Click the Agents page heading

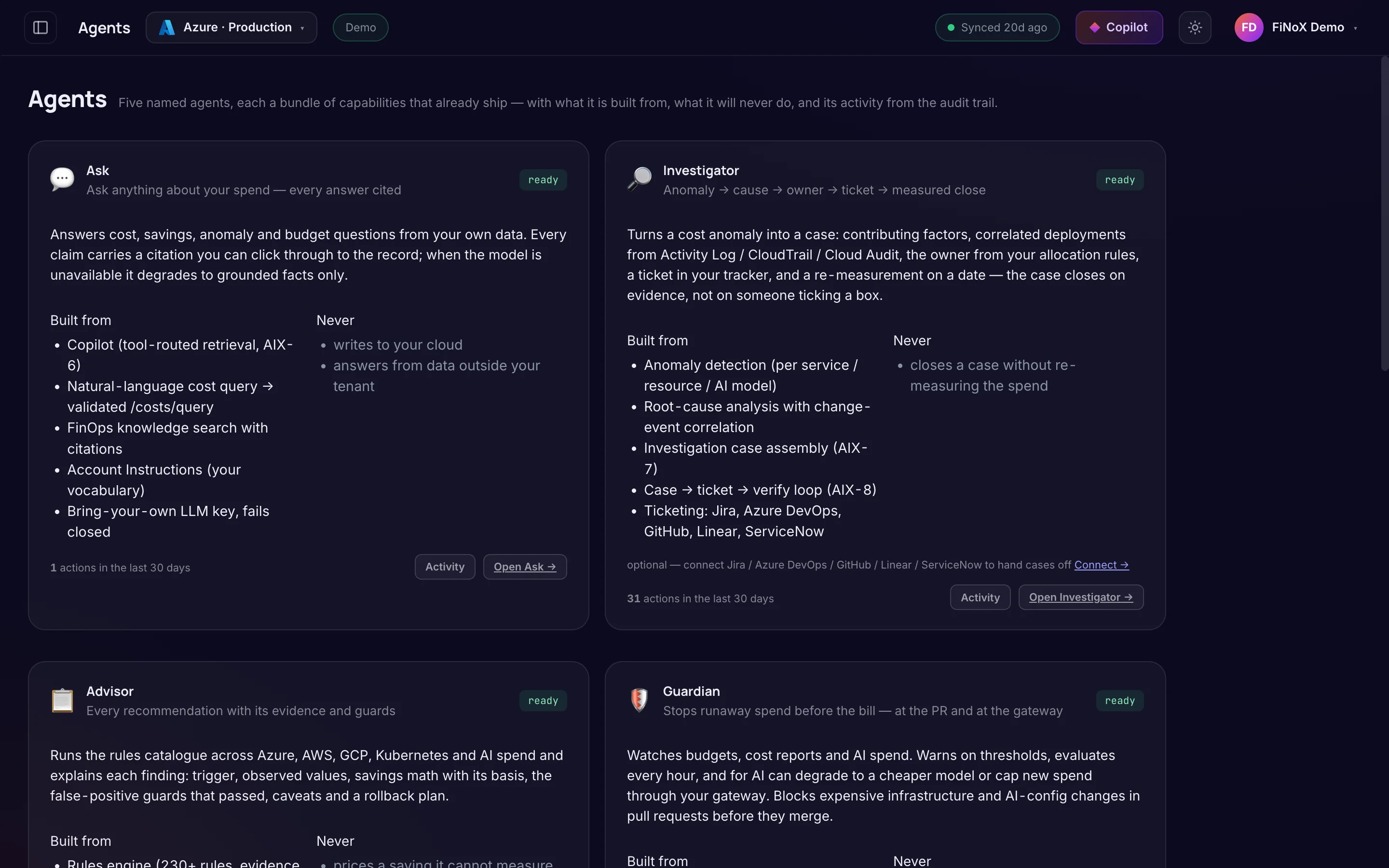67,99
